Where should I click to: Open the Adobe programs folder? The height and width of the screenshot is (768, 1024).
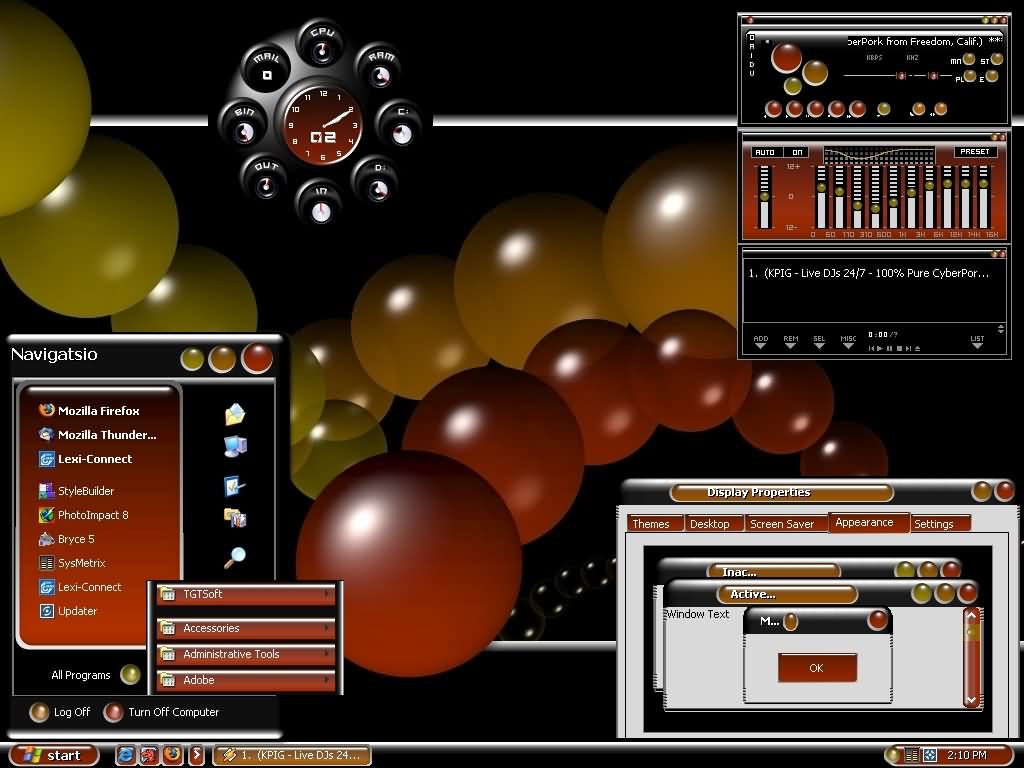pos(246,680)
